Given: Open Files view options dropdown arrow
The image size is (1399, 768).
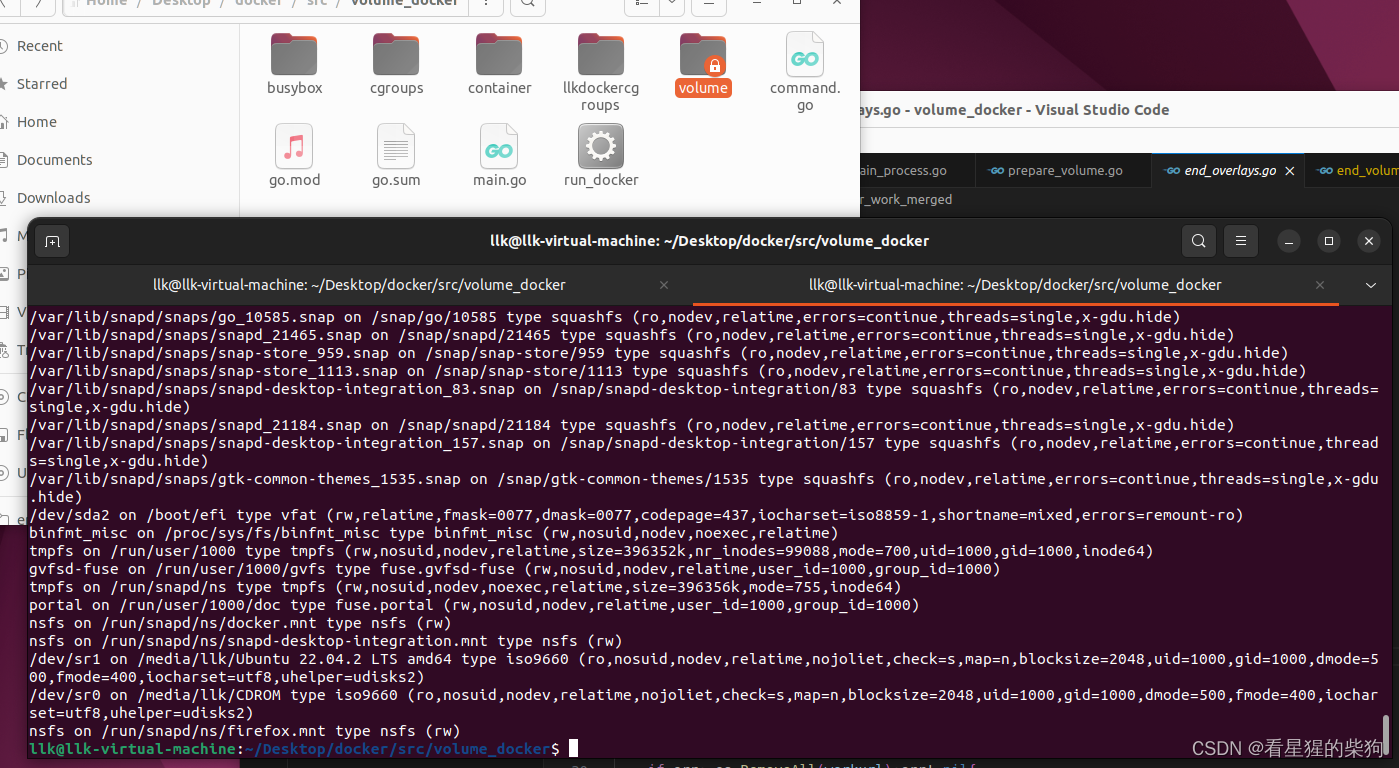Looking at the screenshot, I should click(671, 4).
